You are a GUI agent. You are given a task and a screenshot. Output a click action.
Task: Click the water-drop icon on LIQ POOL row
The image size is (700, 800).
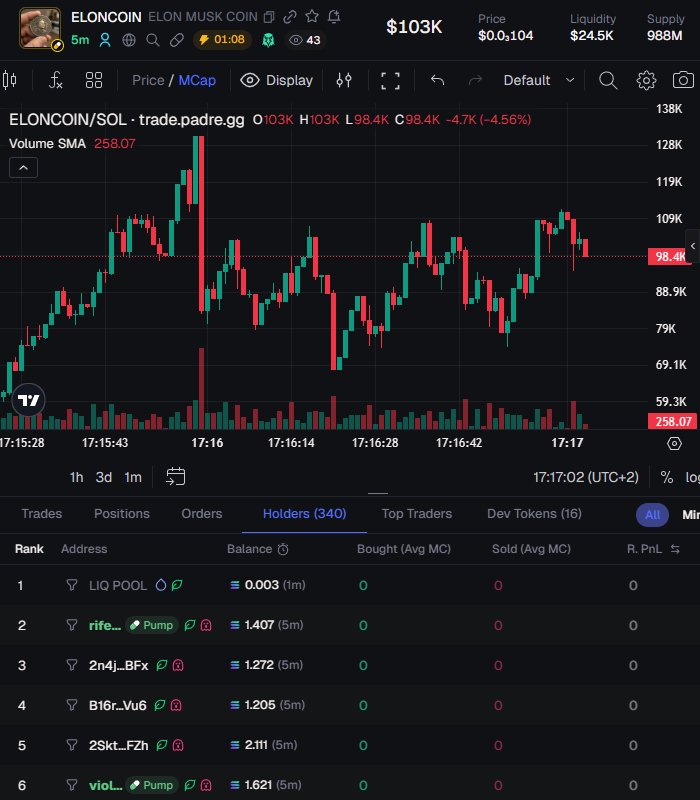pos(161,585)
